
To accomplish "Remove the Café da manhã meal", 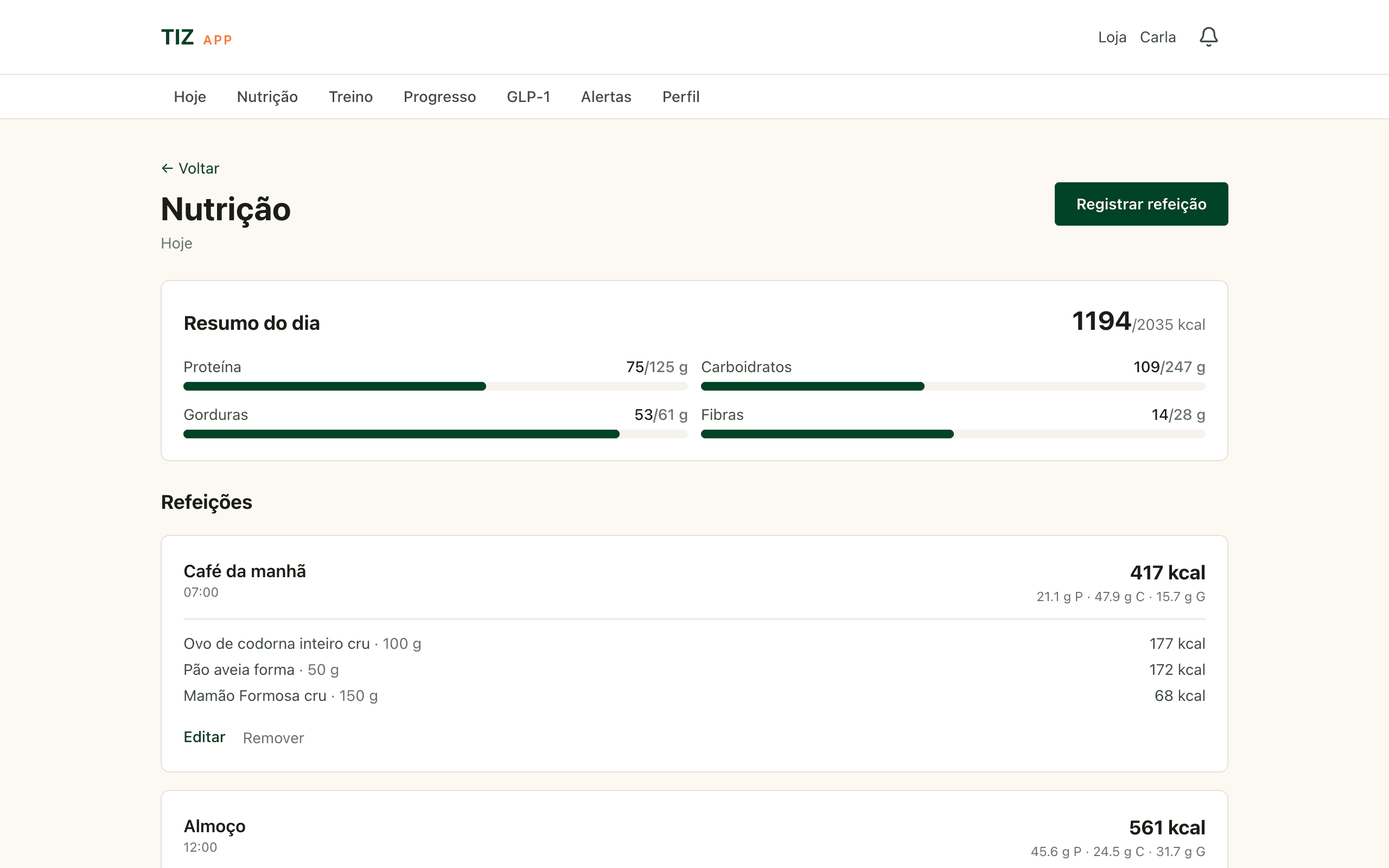I will pos(273,738).
